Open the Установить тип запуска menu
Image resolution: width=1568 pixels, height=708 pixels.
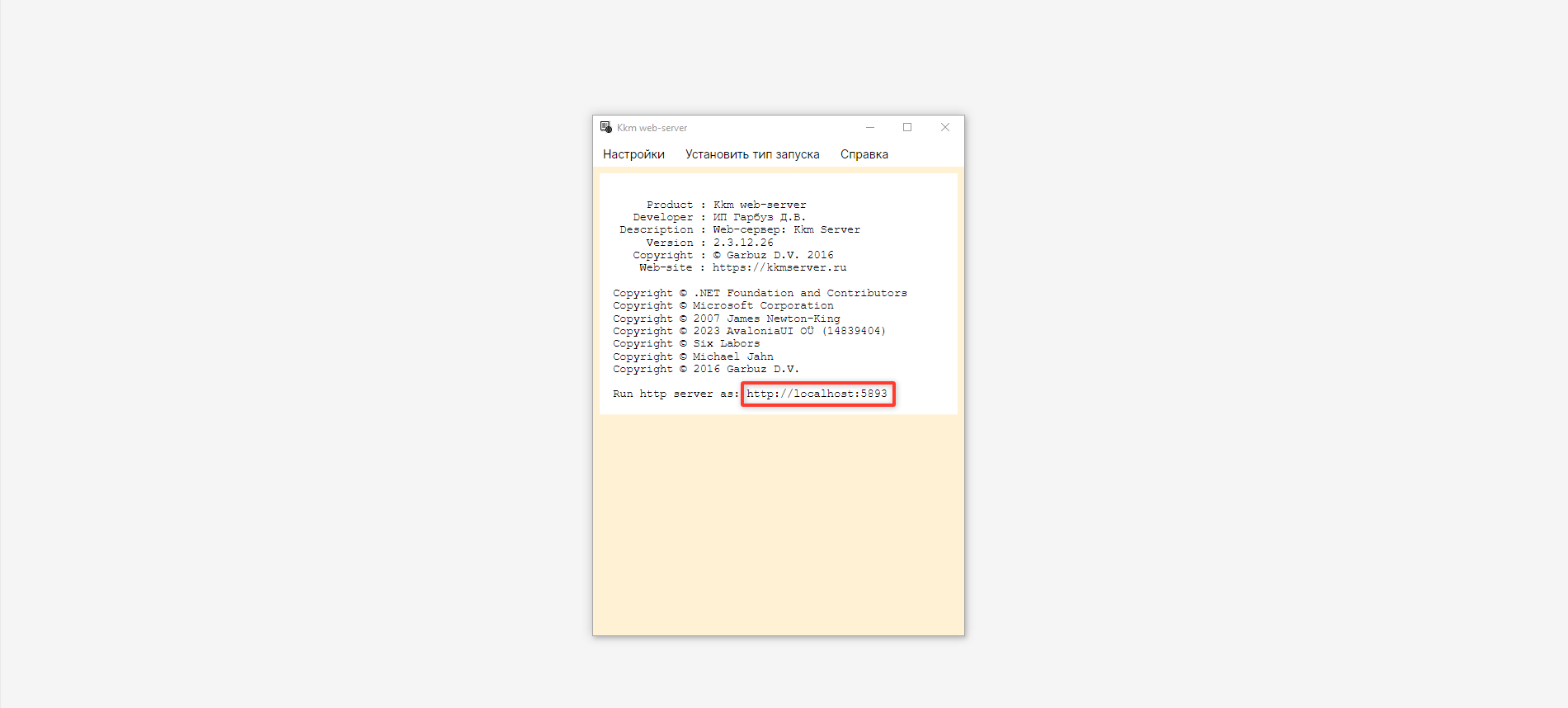tap(752, 154)
